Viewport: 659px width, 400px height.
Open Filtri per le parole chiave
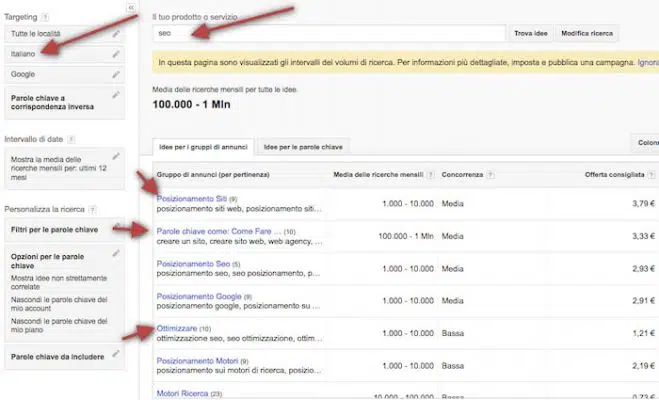coord(54,230)
